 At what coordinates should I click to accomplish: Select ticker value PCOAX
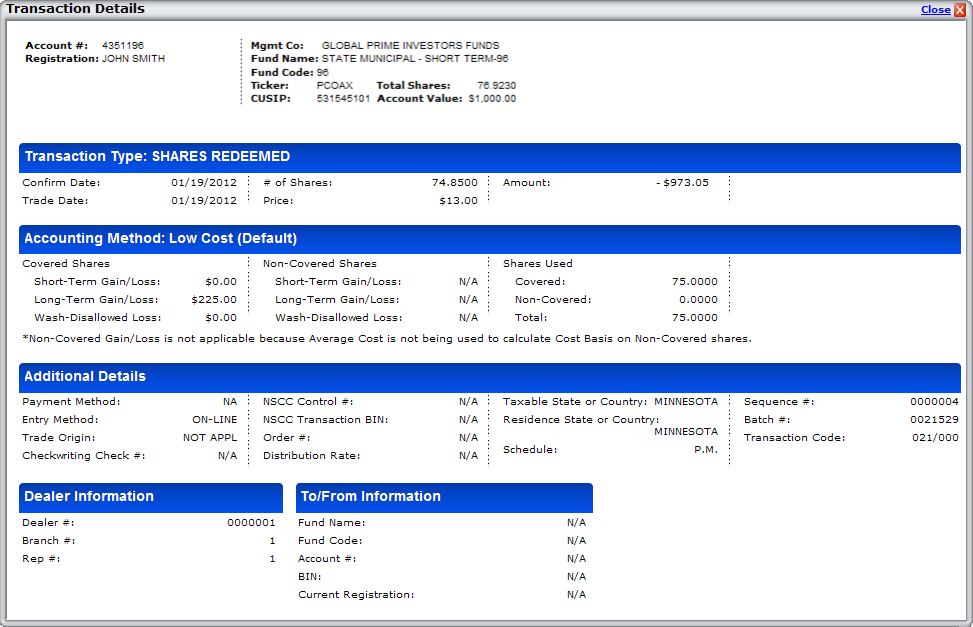point(334,85)
